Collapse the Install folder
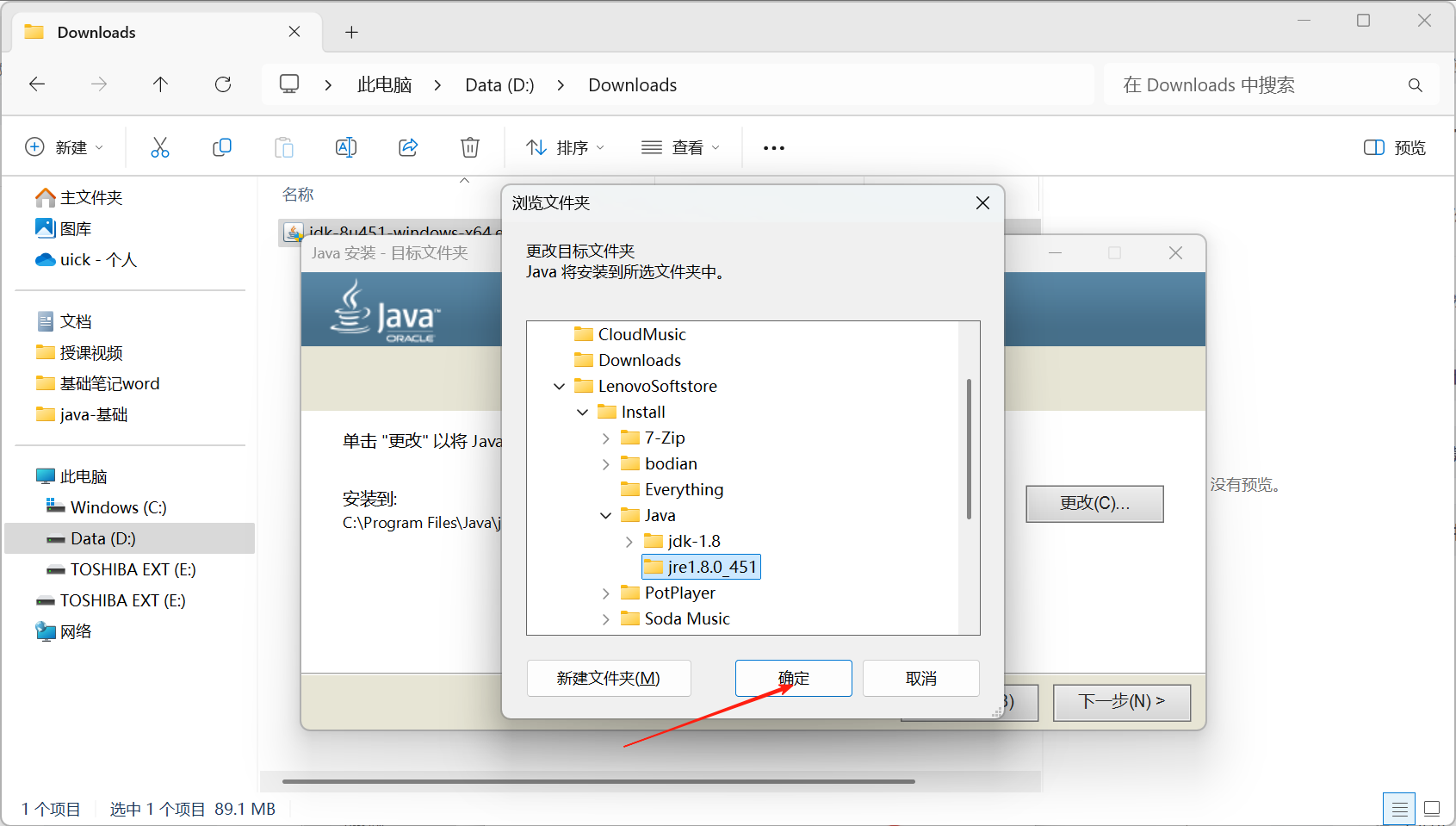The height and width of the screenshot is (826, 1456). point(583,412)
